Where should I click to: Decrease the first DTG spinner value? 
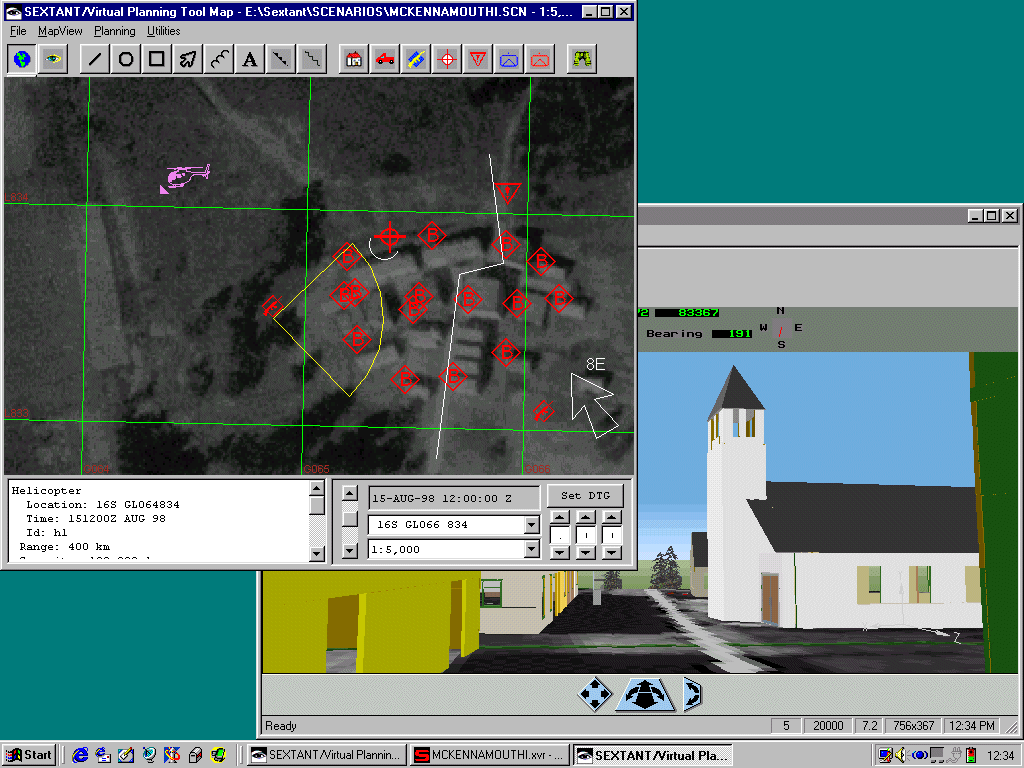coord(559,552)
